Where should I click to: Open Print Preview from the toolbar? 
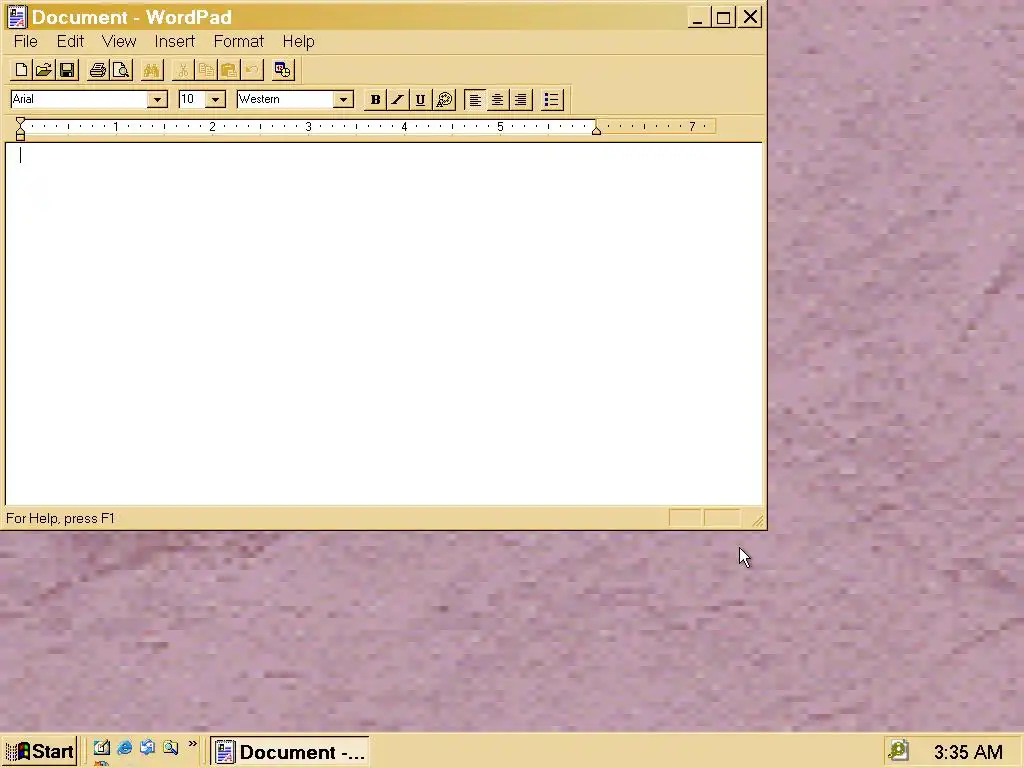tap(121, 70)
